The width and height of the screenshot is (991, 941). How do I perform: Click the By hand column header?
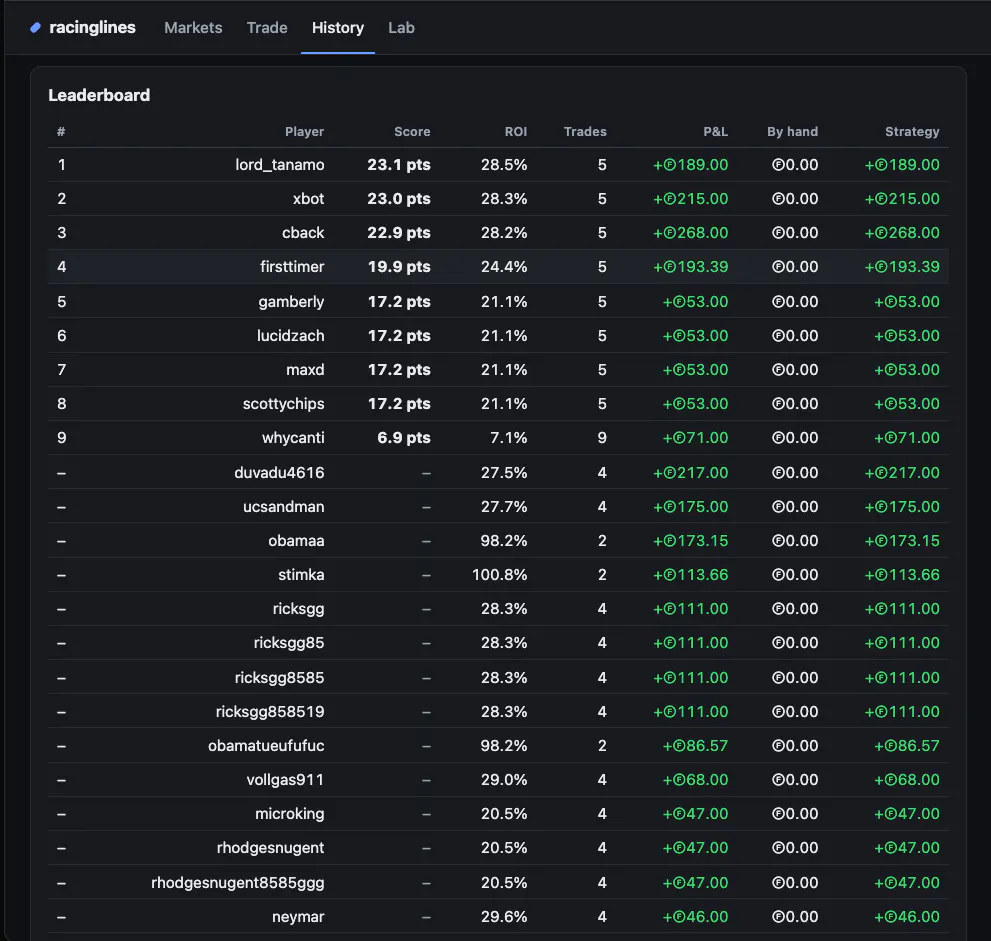[x=793, y=131]
